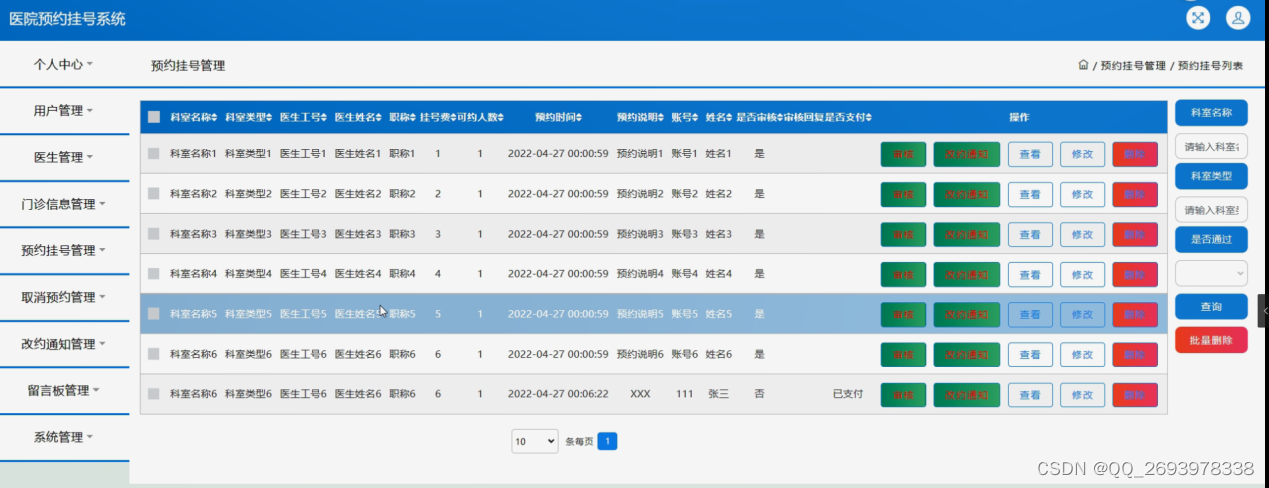Toggle the select-all checkbox in table header
This screenshot has height=488, width=1269.
154,117
